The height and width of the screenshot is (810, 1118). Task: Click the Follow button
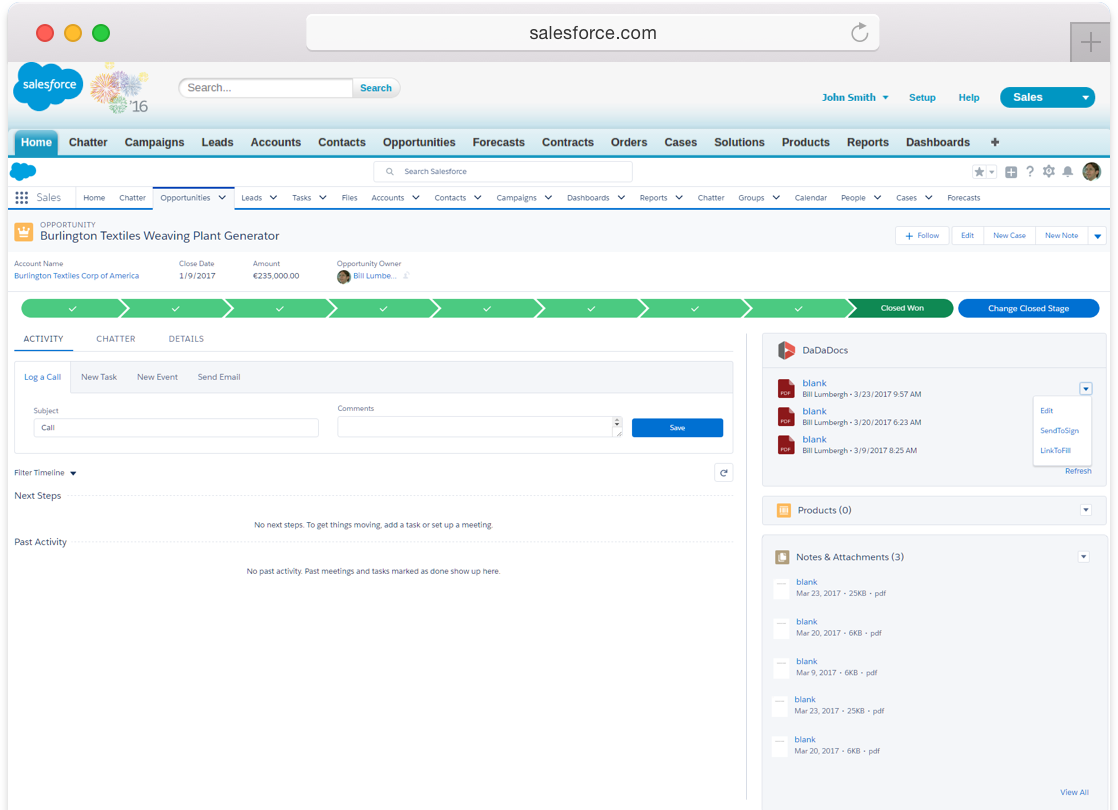922,236
